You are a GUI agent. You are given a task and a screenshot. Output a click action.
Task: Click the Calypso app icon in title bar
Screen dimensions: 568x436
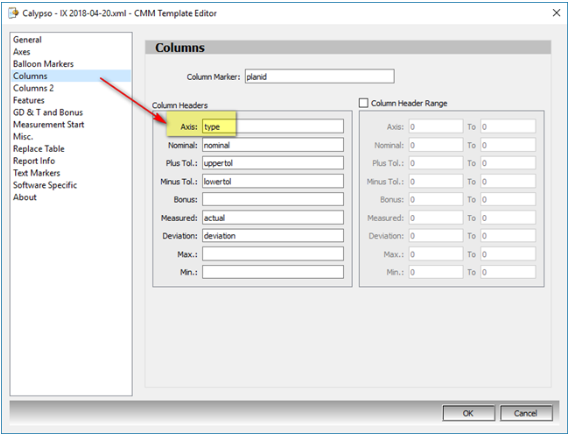pos(13,13)
